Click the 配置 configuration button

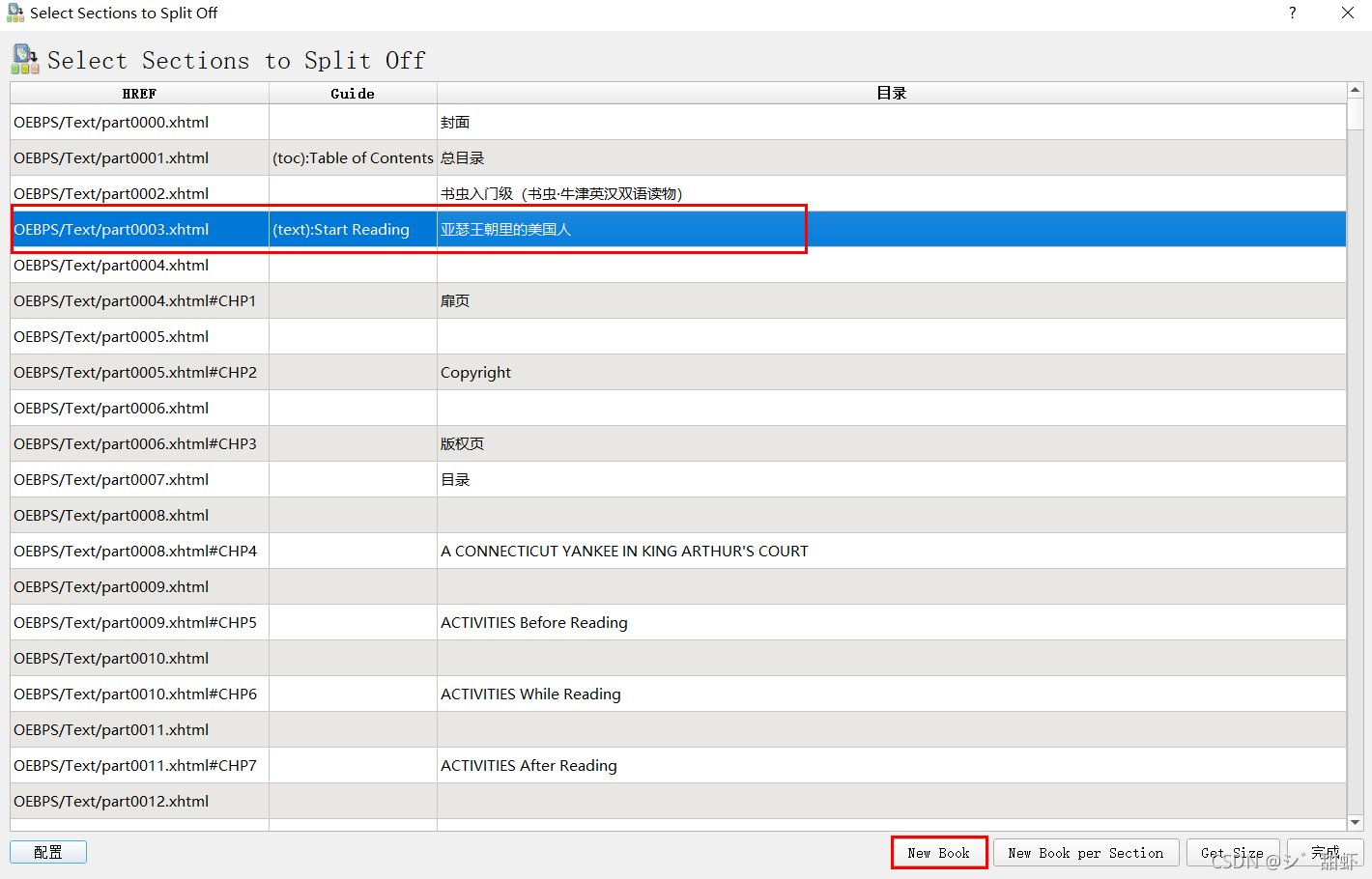[x=48, y=852]
